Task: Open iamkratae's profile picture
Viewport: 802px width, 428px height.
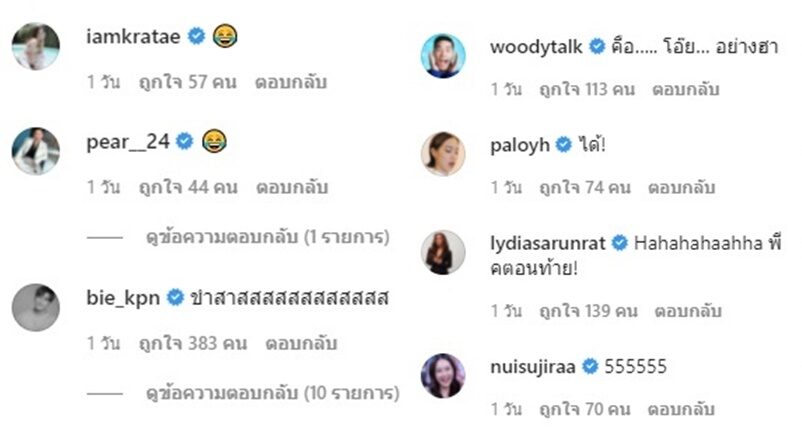Action: coord(36,47)
